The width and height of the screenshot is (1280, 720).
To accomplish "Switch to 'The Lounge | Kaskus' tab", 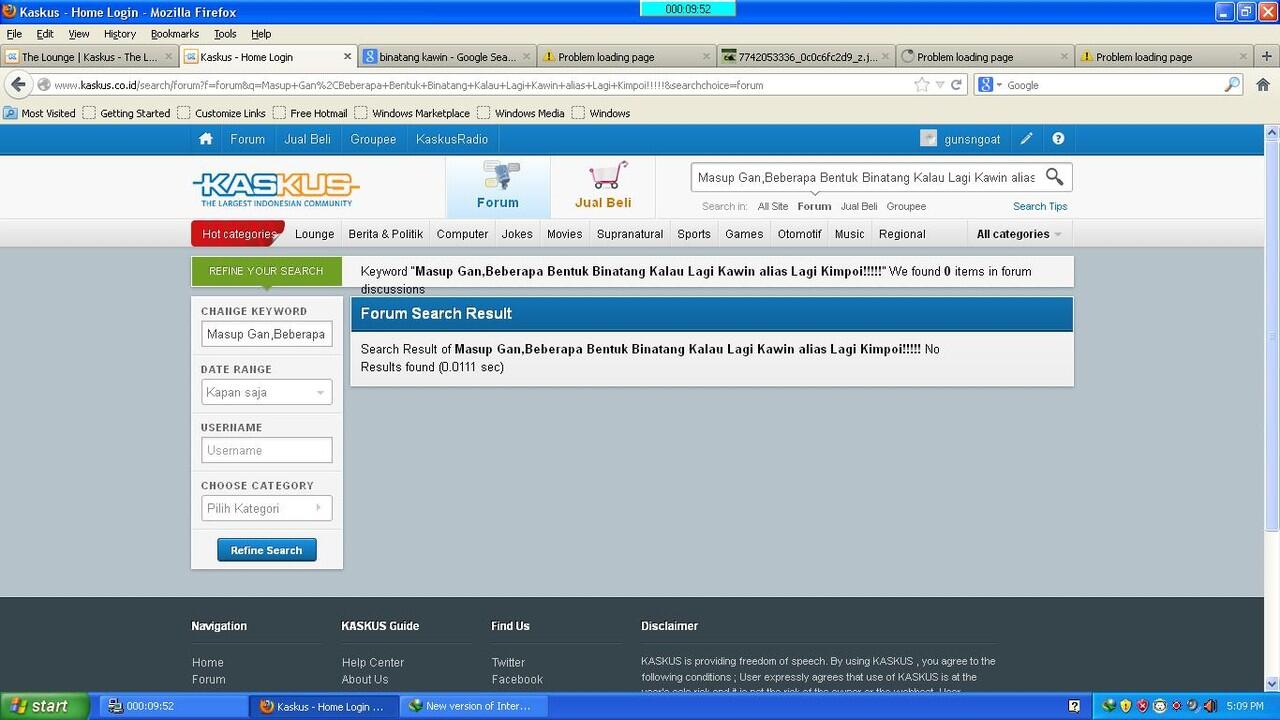I will [x=90, y=57].
